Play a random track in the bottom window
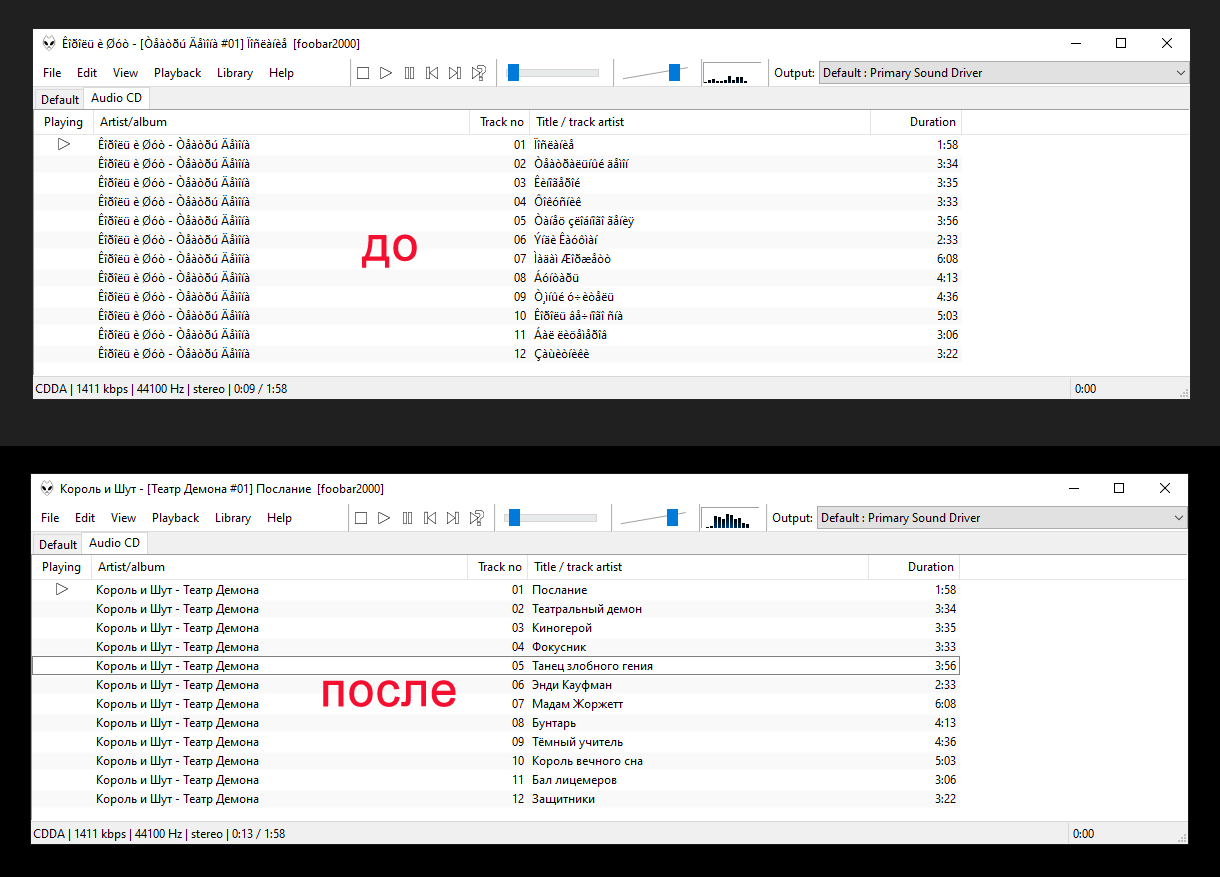 click(476, 518)
